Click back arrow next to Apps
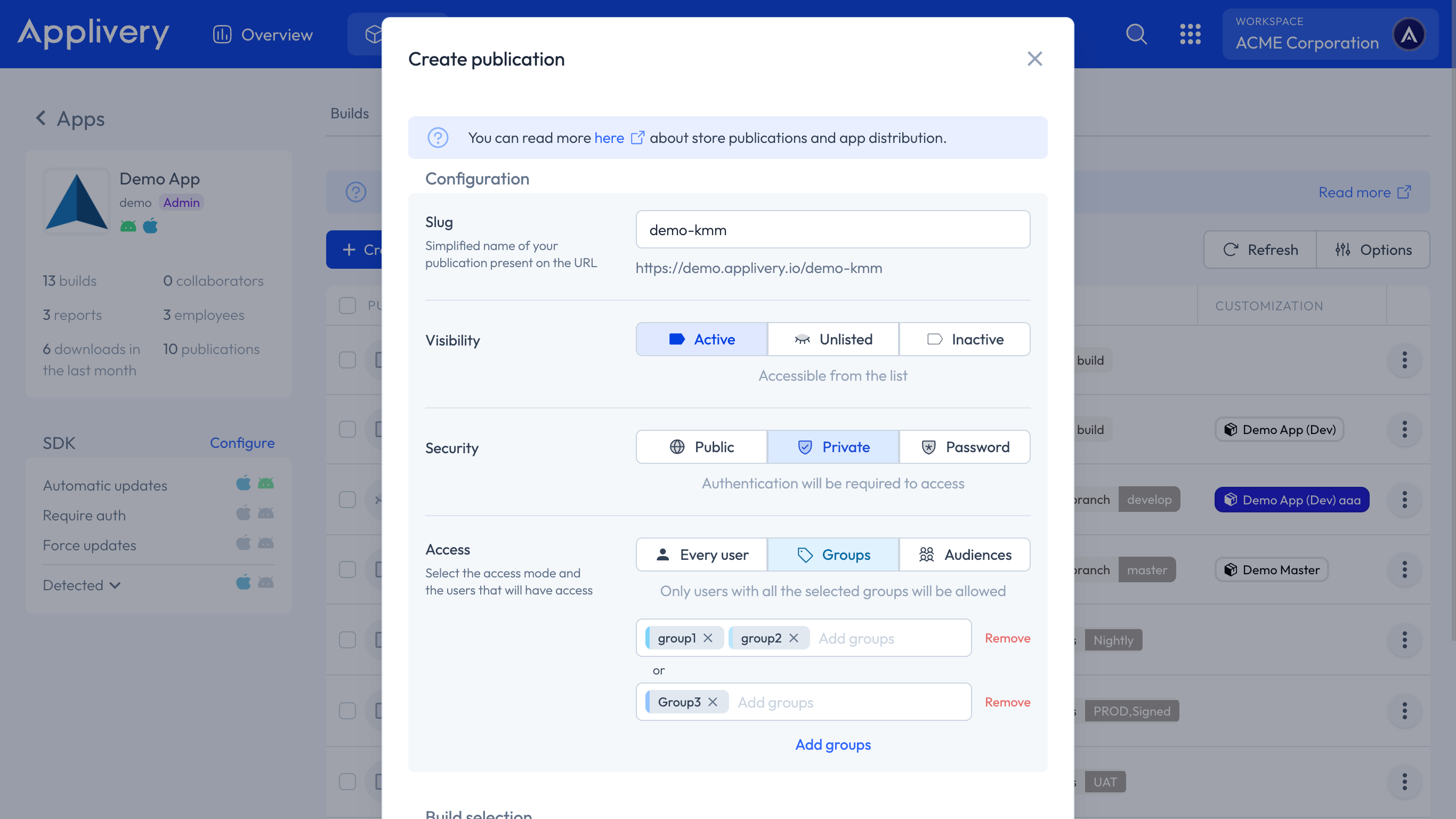Image resolution: width=1456 pixels, height=819 pixels. pyautogui.click(x=41, y=118)
